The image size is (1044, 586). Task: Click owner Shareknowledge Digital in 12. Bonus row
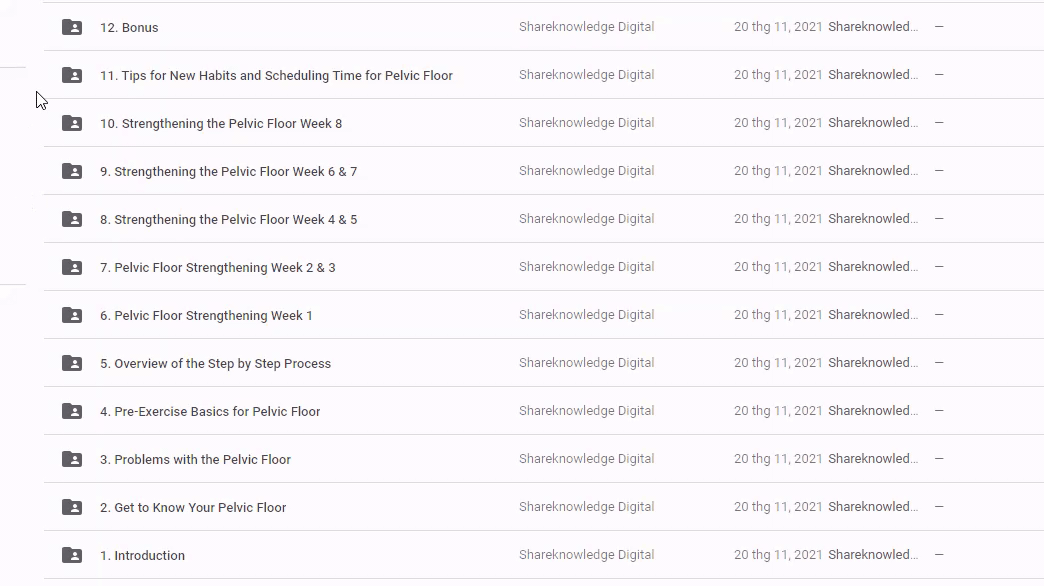(x=586, y=27)
